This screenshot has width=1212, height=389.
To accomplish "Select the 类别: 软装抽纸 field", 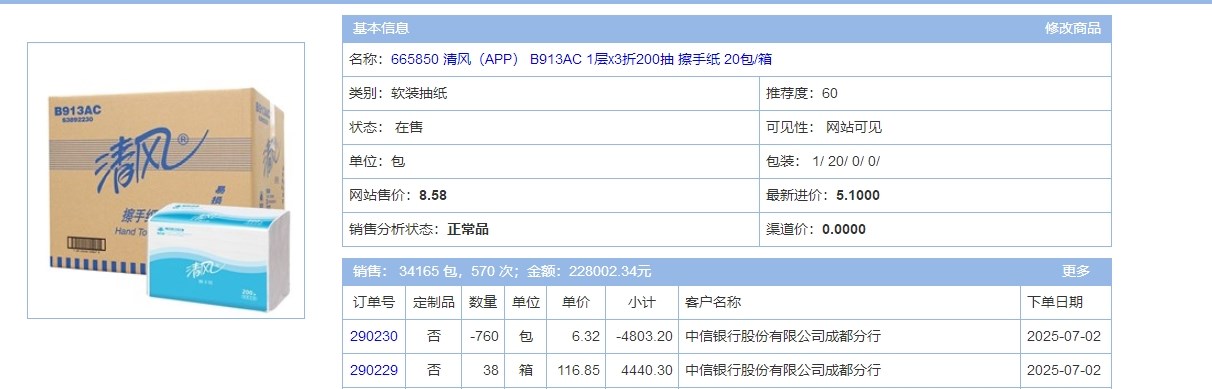I will pos(551,93).
